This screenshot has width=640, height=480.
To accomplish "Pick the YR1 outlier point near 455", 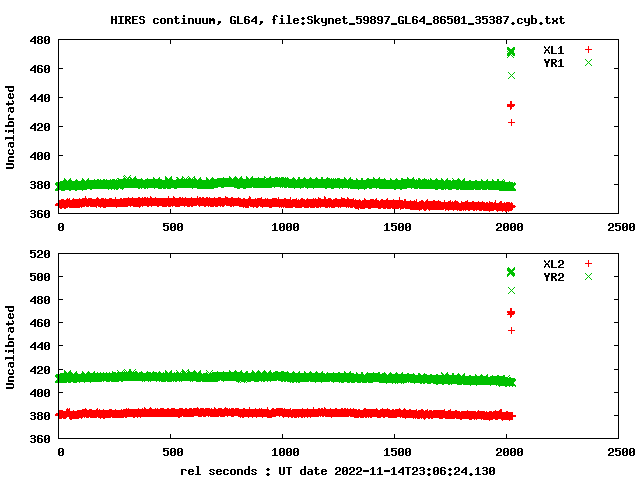I will tap(511, 76).
